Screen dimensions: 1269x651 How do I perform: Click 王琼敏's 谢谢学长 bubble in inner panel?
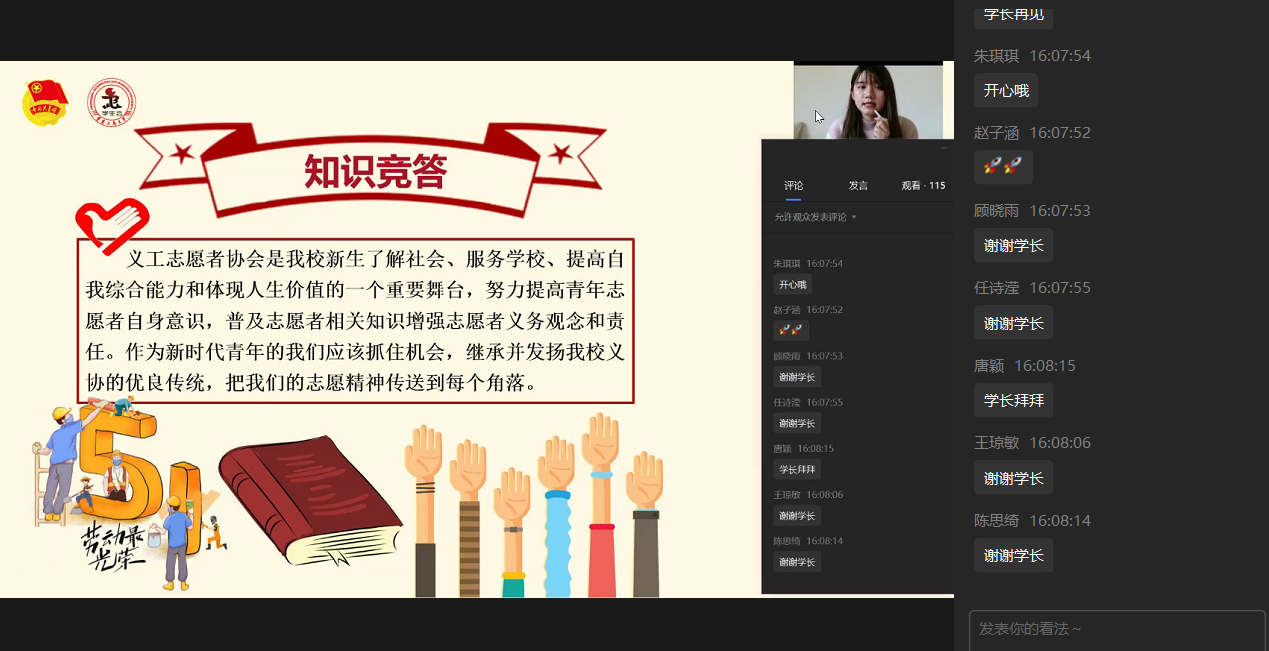(797, 516)
